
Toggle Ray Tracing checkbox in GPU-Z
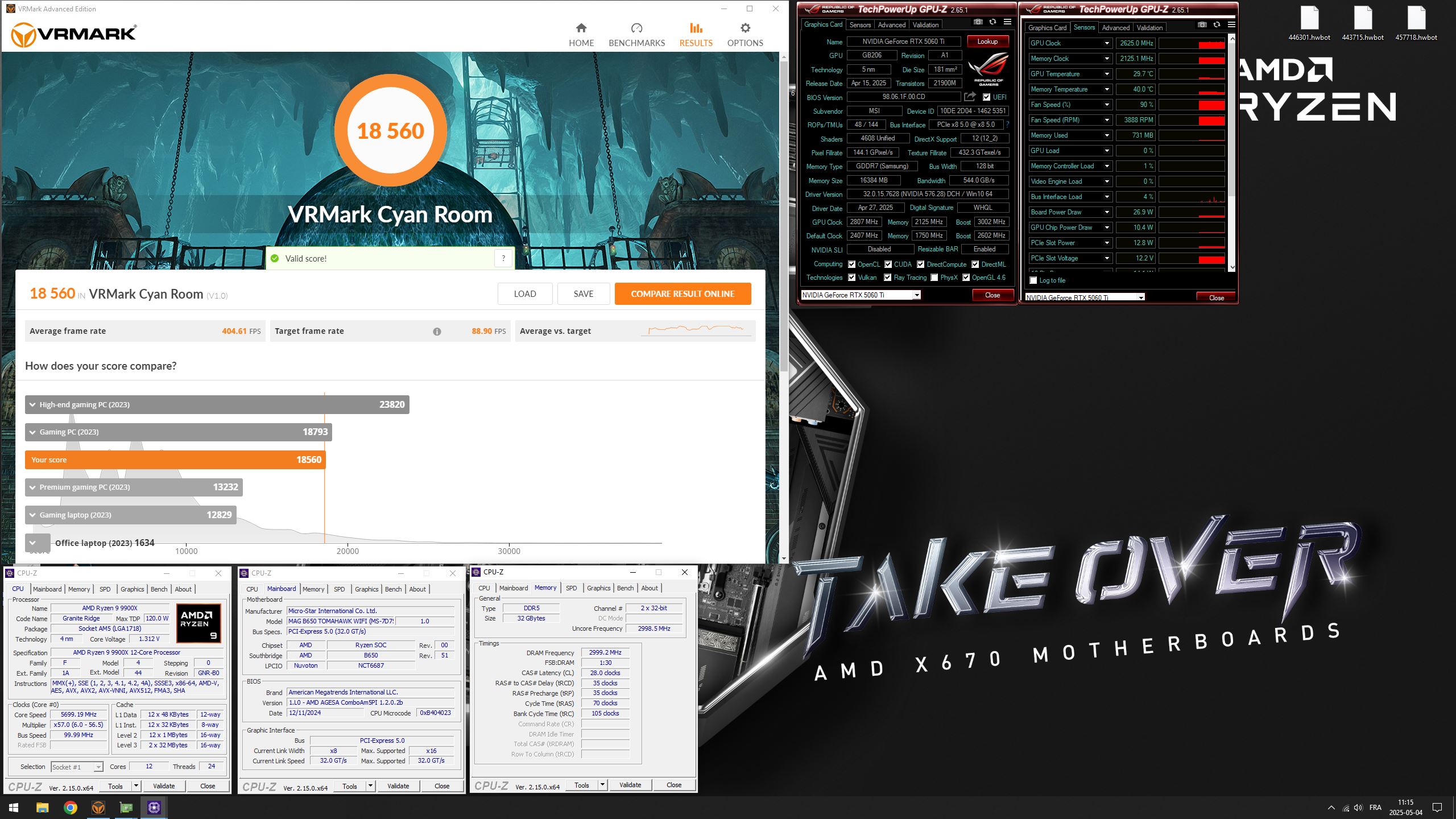tap(887, 278)
